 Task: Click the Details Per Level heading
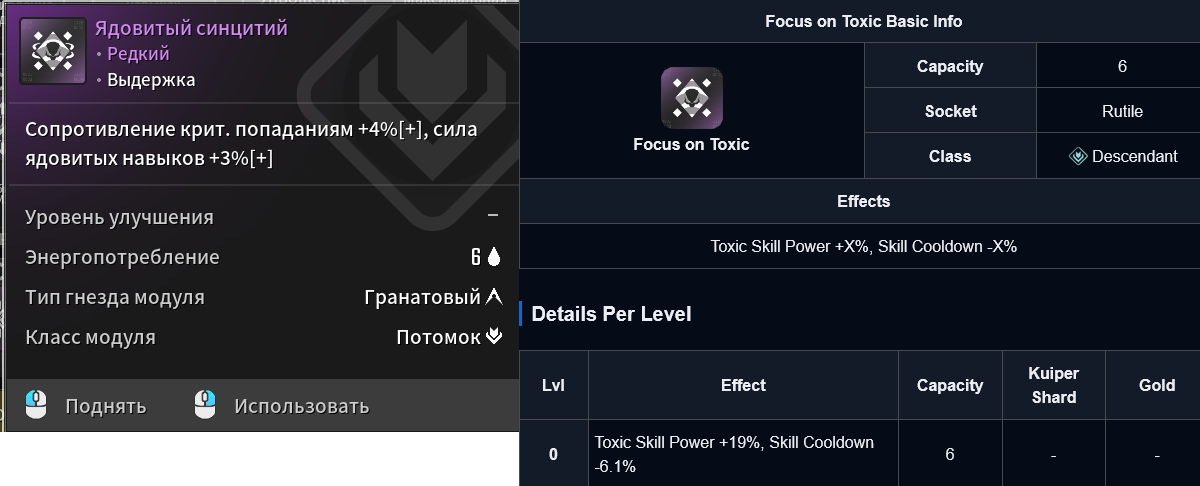click(611, 314)
